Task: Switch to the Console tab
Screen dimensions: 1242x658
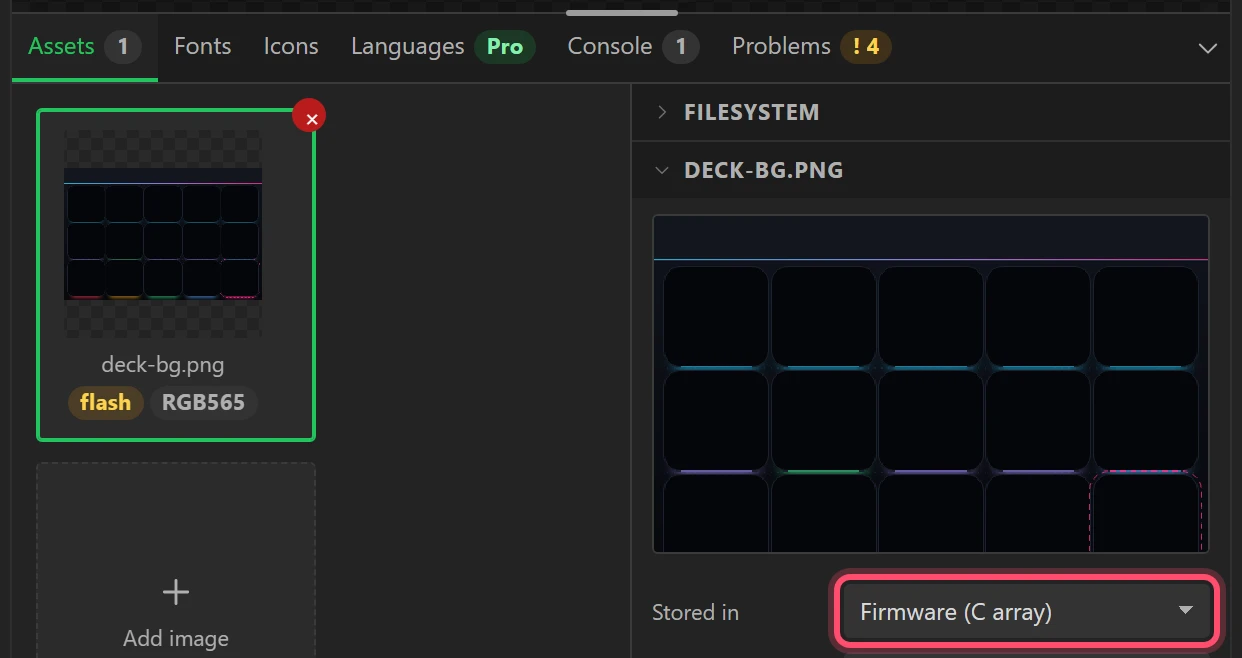Action: pos(633,47)
